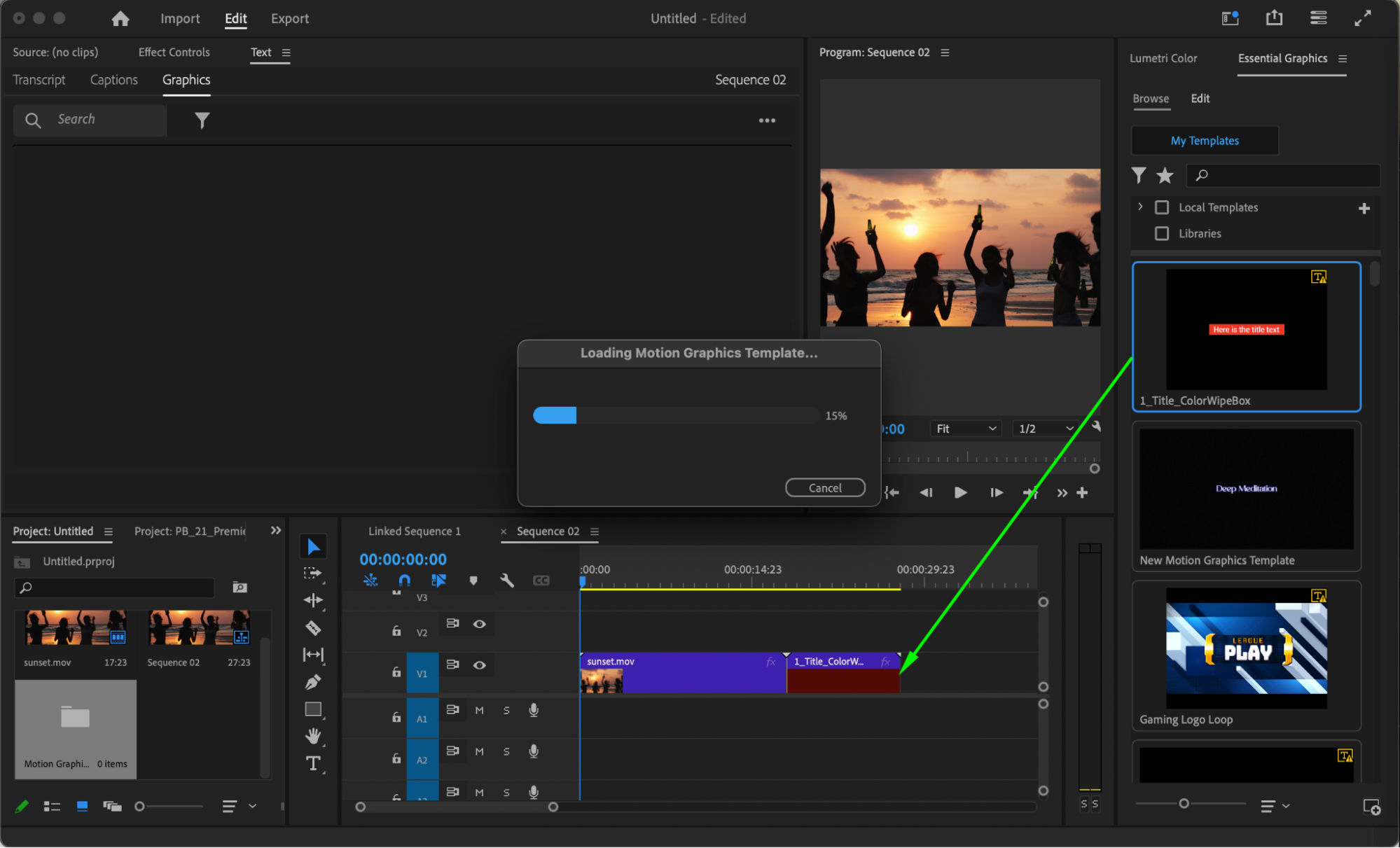The image size is (1400, 848).
Task: Hide track V2 with eye icon
Action: [479, 624]
